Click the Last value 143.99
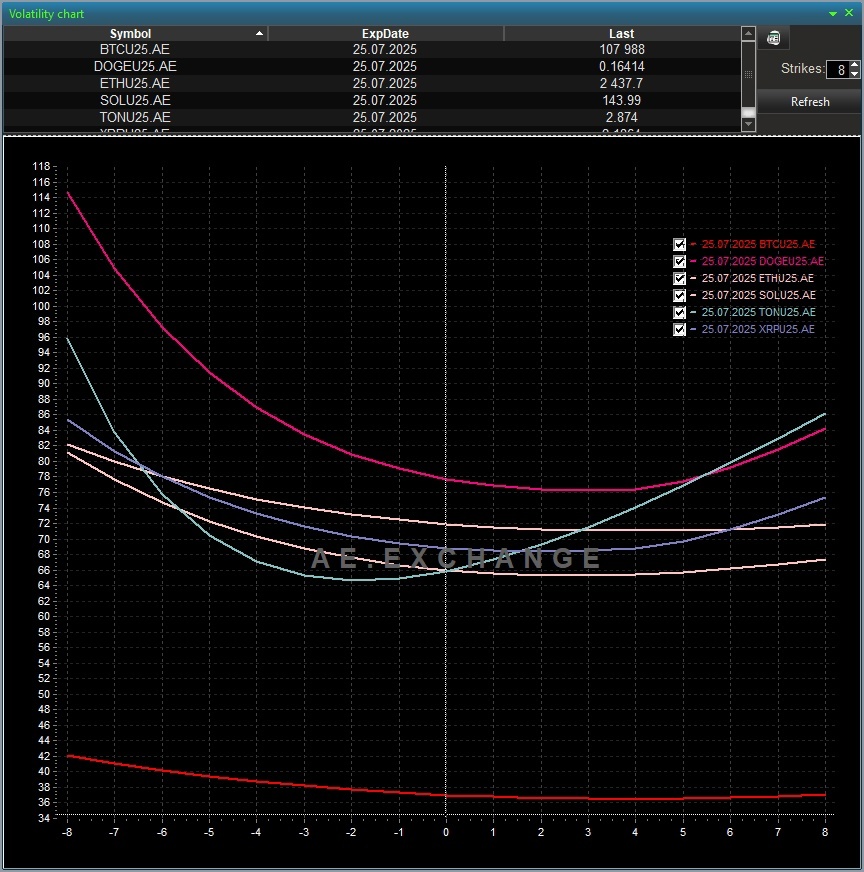Viewport: 864px width, 872px height. click(x=622, y=100)
